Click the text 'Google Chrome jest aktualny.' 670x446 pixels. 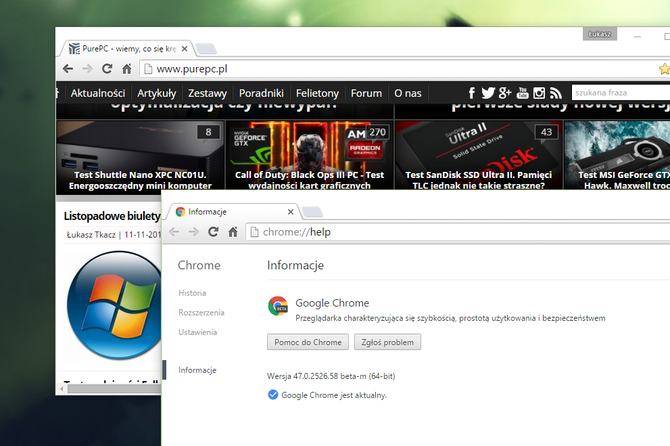(x=334, y=395)
